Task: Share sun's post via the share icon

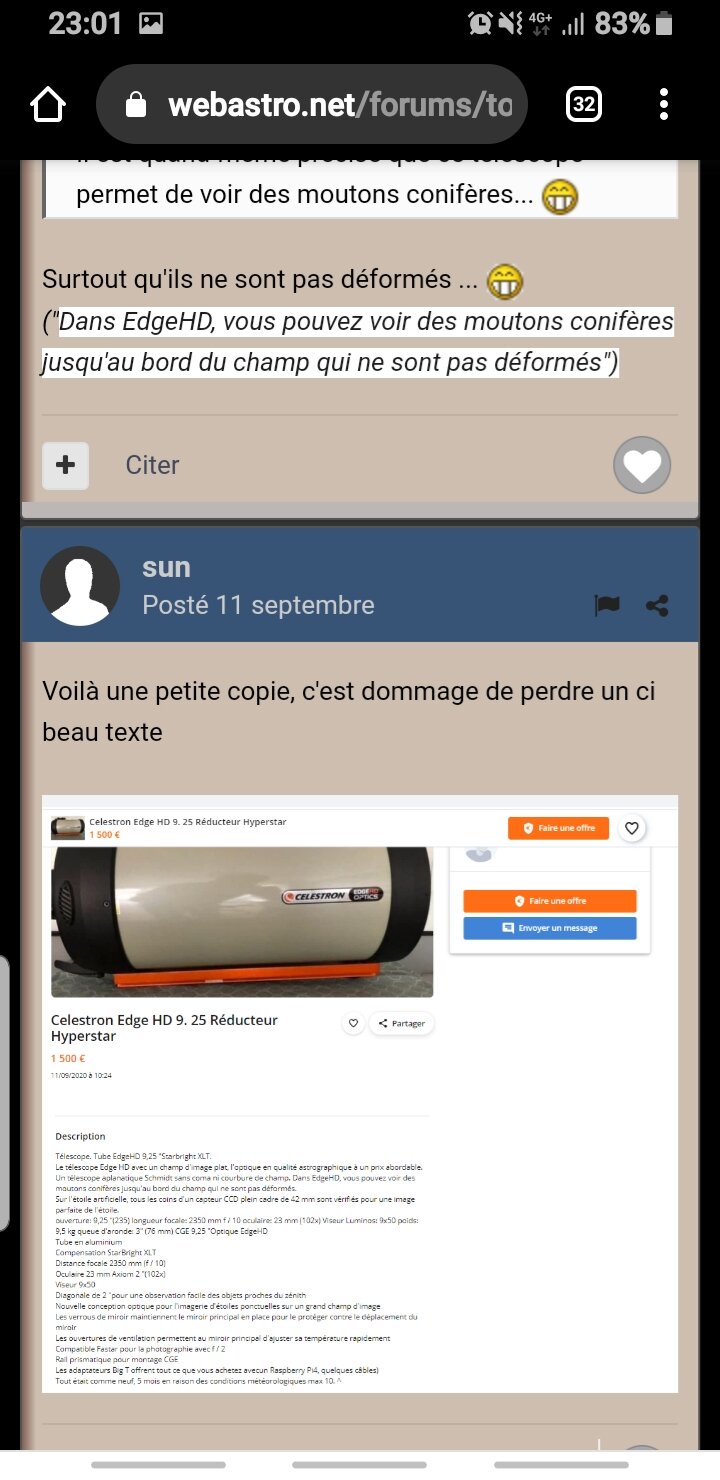Action: [x=657, y=605]
